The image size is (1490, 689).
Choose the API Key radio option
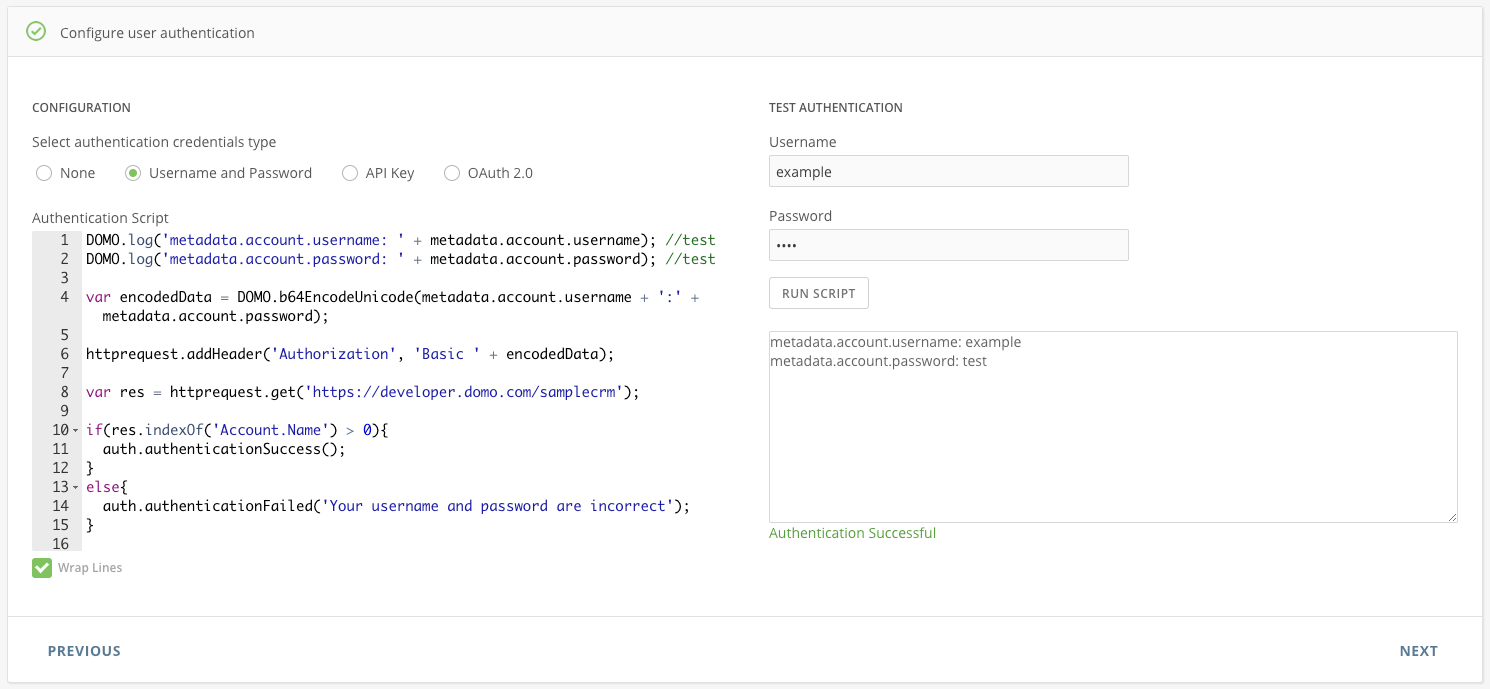click(350, 173)
